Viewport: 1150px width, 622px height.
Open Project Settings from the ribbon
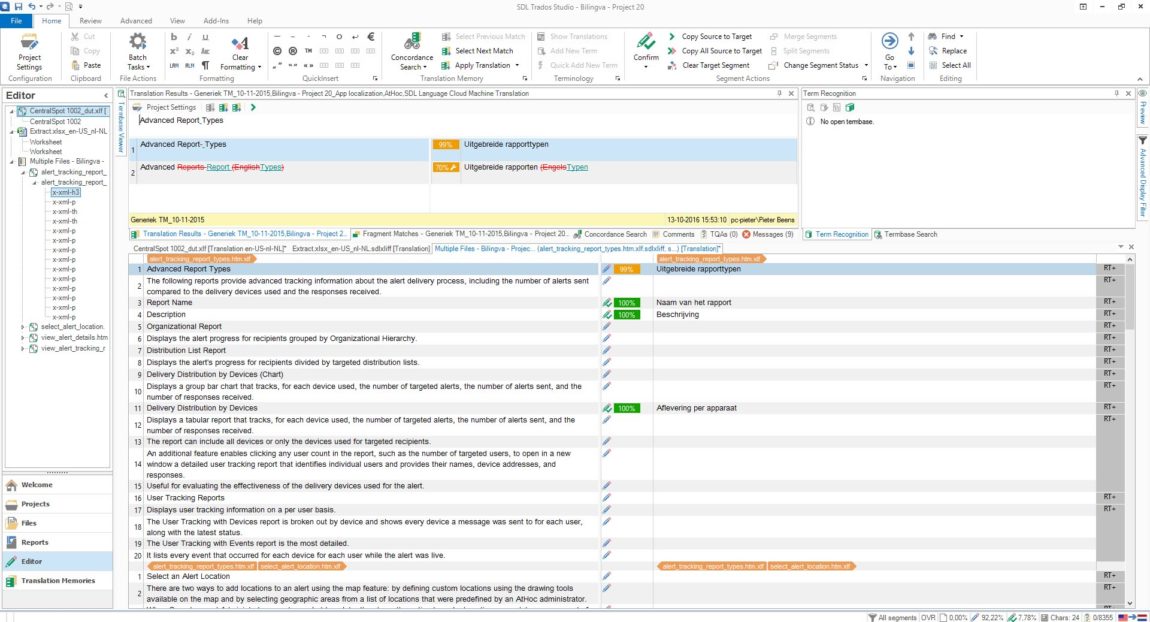29,51
